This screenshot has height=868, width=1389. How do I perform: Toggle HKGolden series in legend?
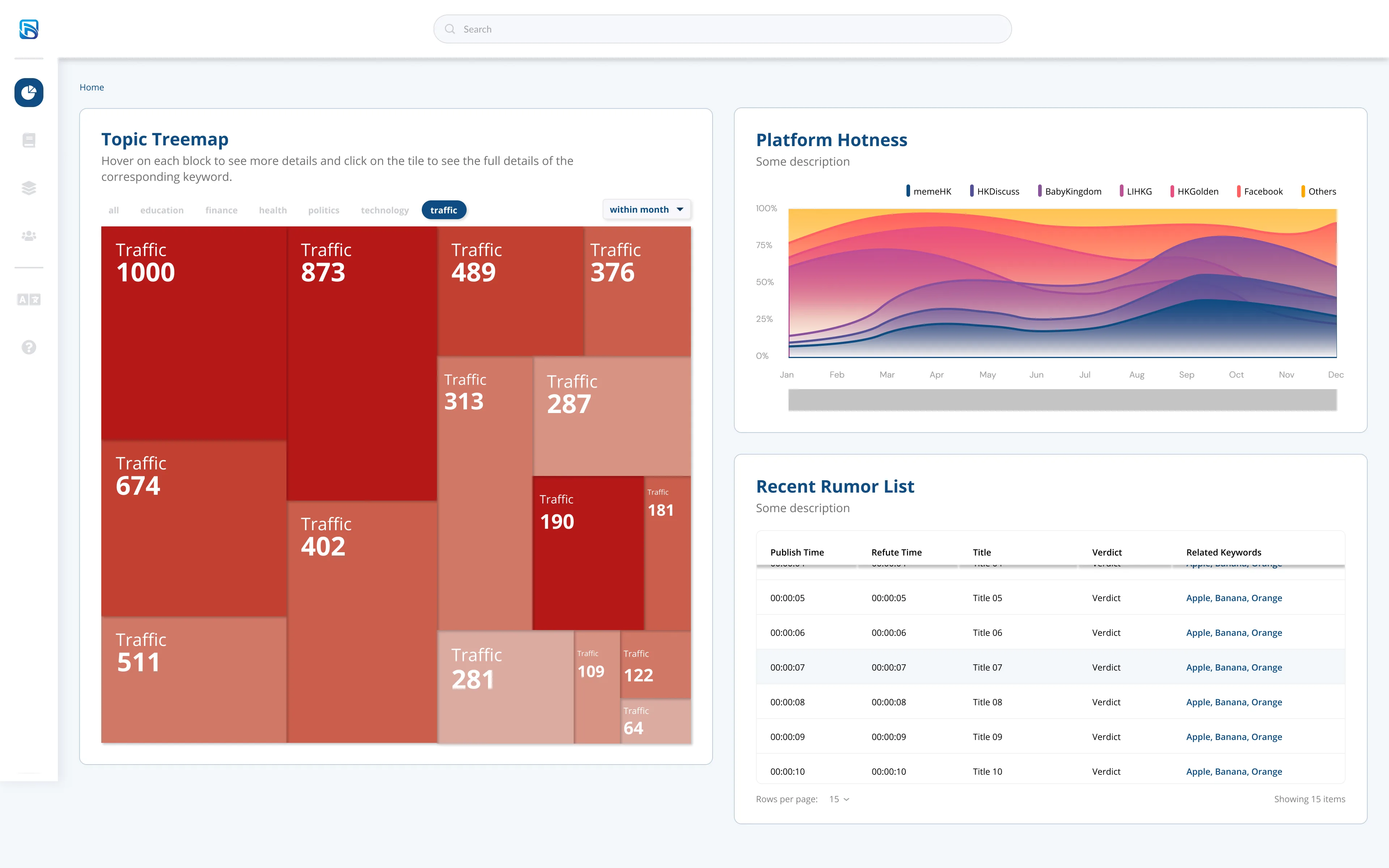(1194, 191)
